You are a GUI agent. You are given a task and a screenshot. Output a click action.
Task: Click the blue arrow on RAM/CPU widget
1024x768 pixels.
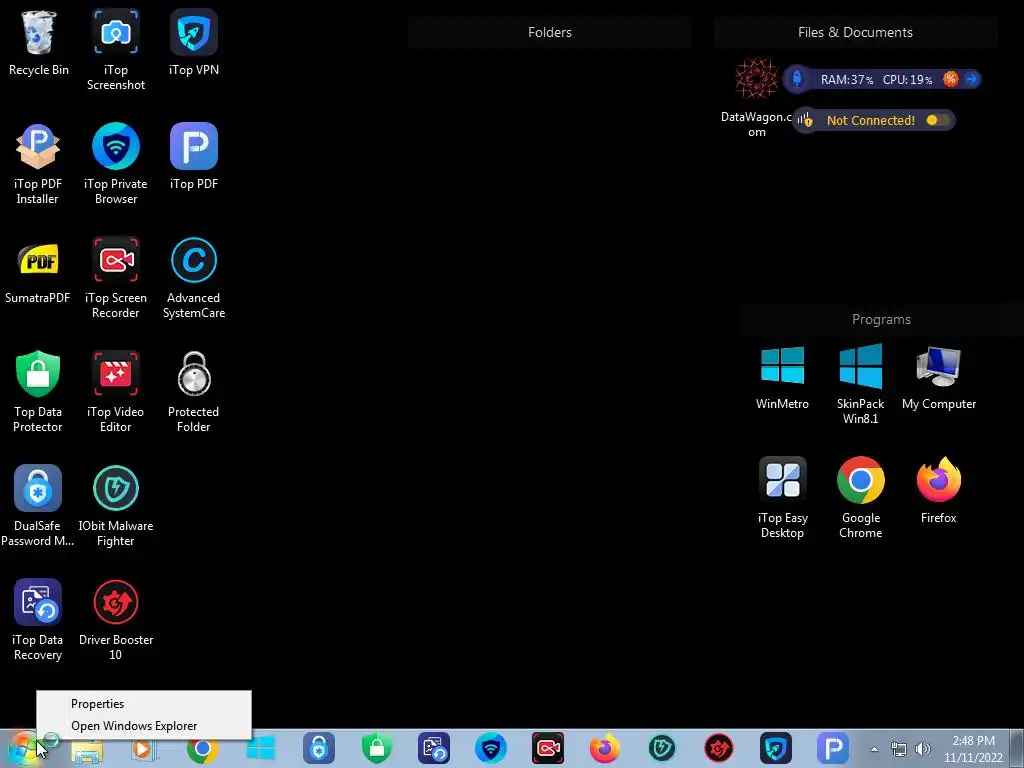point(972,79)
